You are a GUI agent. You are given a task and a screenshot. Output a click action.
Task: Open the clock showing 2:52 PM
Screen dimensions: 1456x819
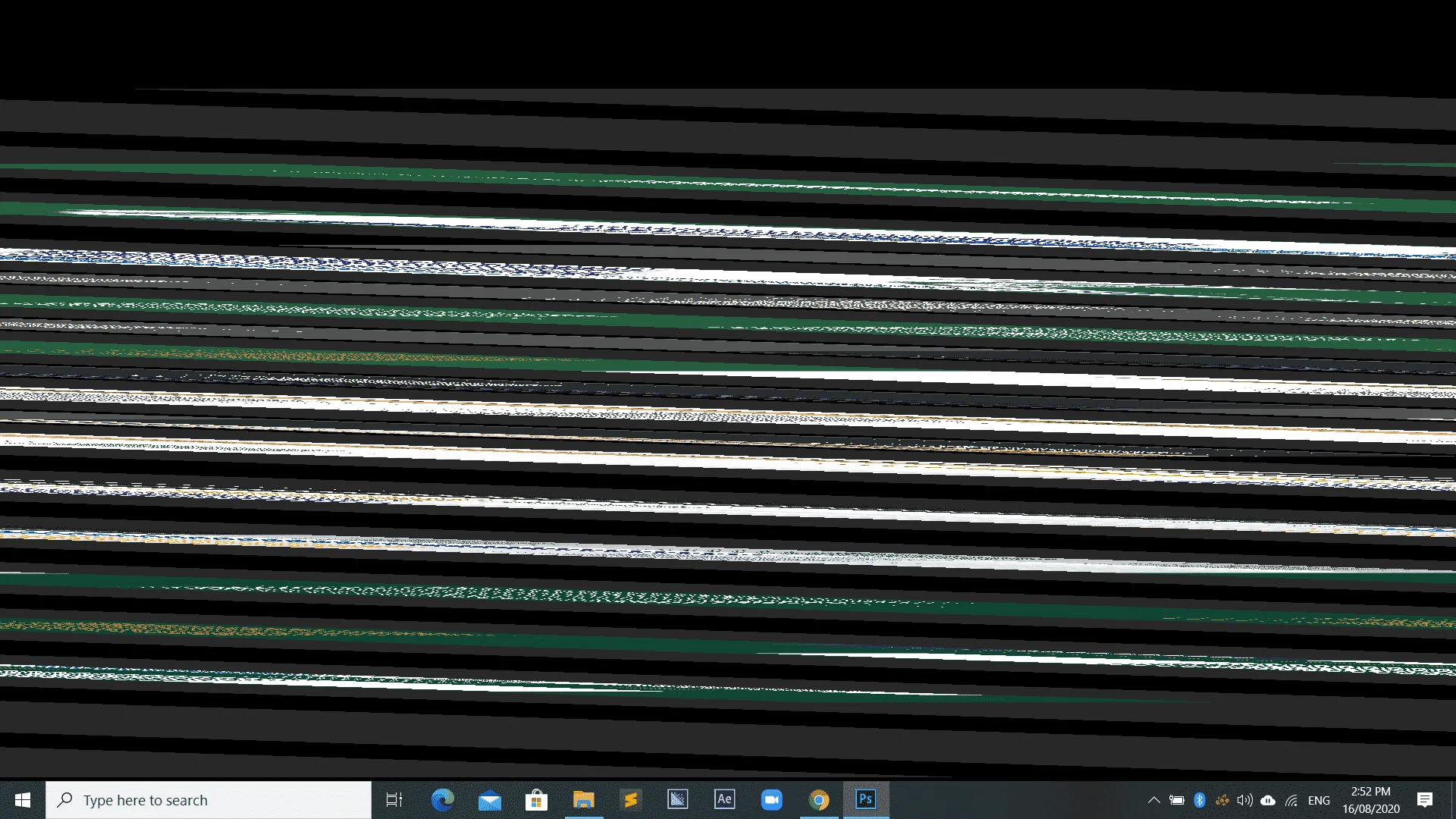[x=1371, y=800]
